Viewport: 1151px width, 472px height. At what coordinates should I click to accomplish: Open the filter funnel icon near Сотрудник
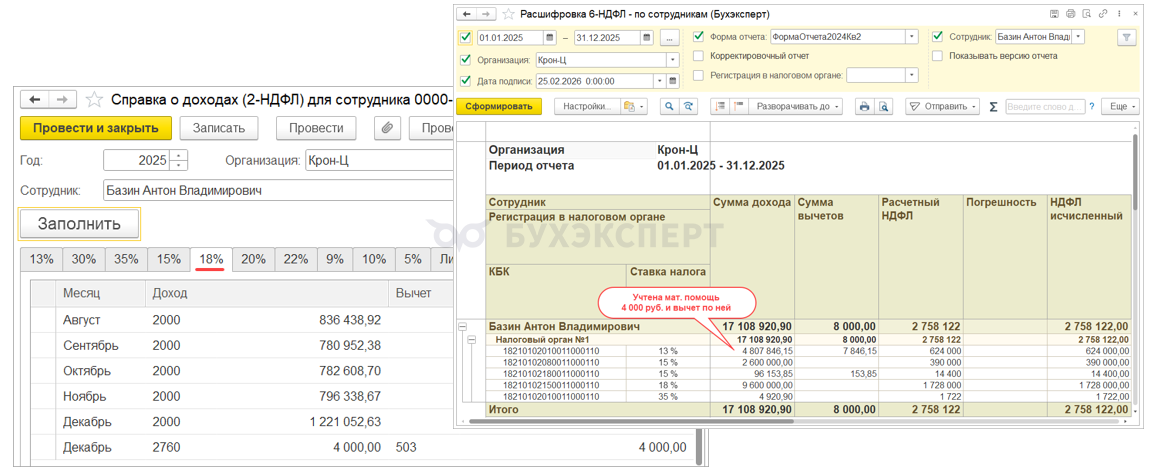[x=1127, y=37]
